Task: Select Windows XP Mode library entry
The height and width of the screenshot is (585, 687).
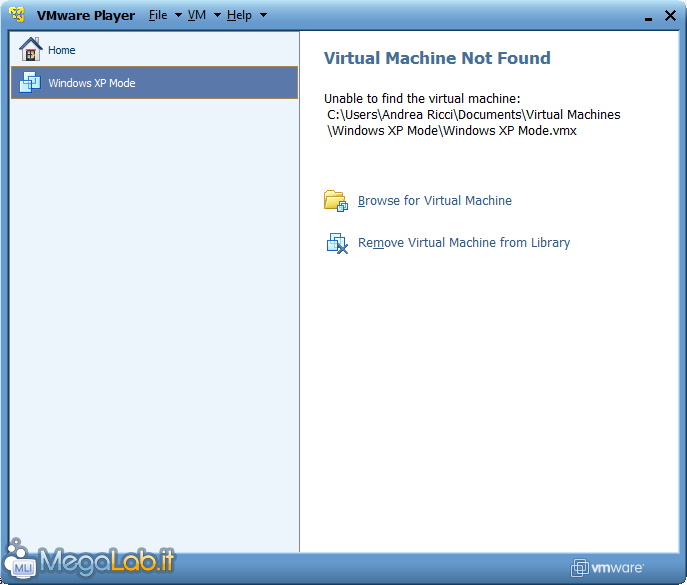Action: point(154,82)
